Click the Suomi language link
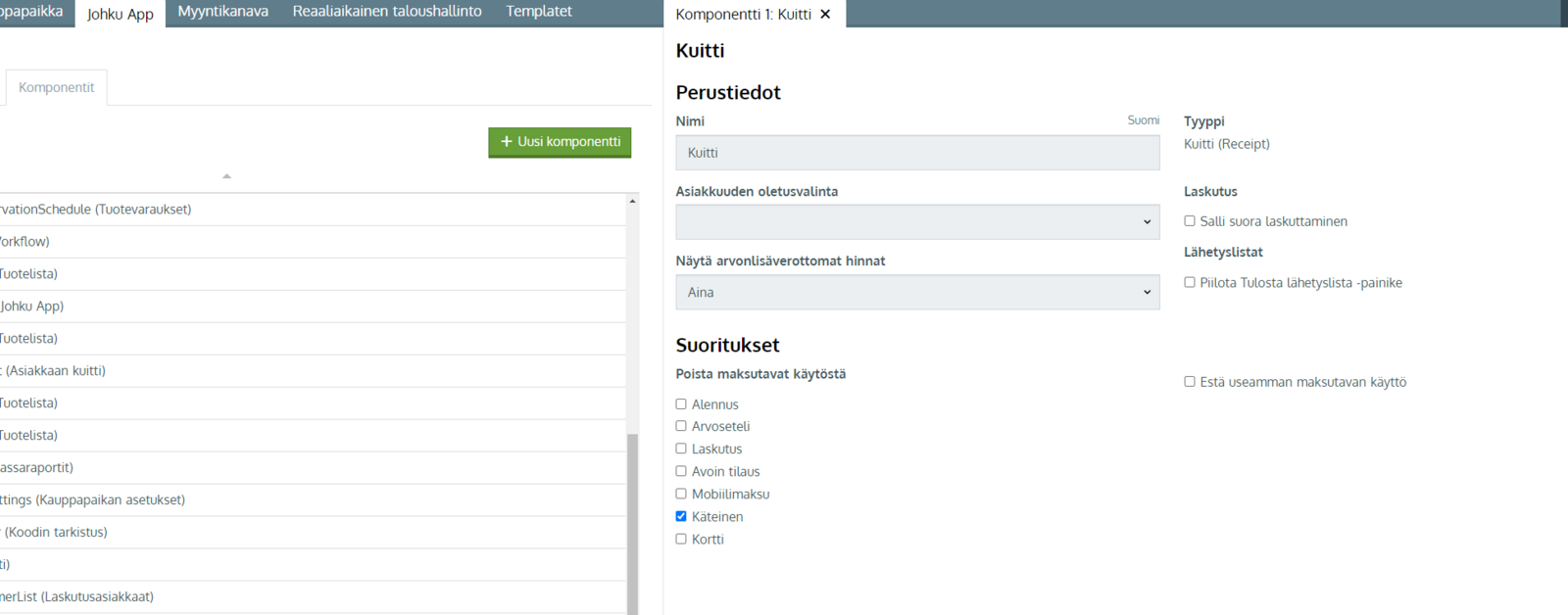The height and width of the screenshot is (615, 1568). 1143,120
